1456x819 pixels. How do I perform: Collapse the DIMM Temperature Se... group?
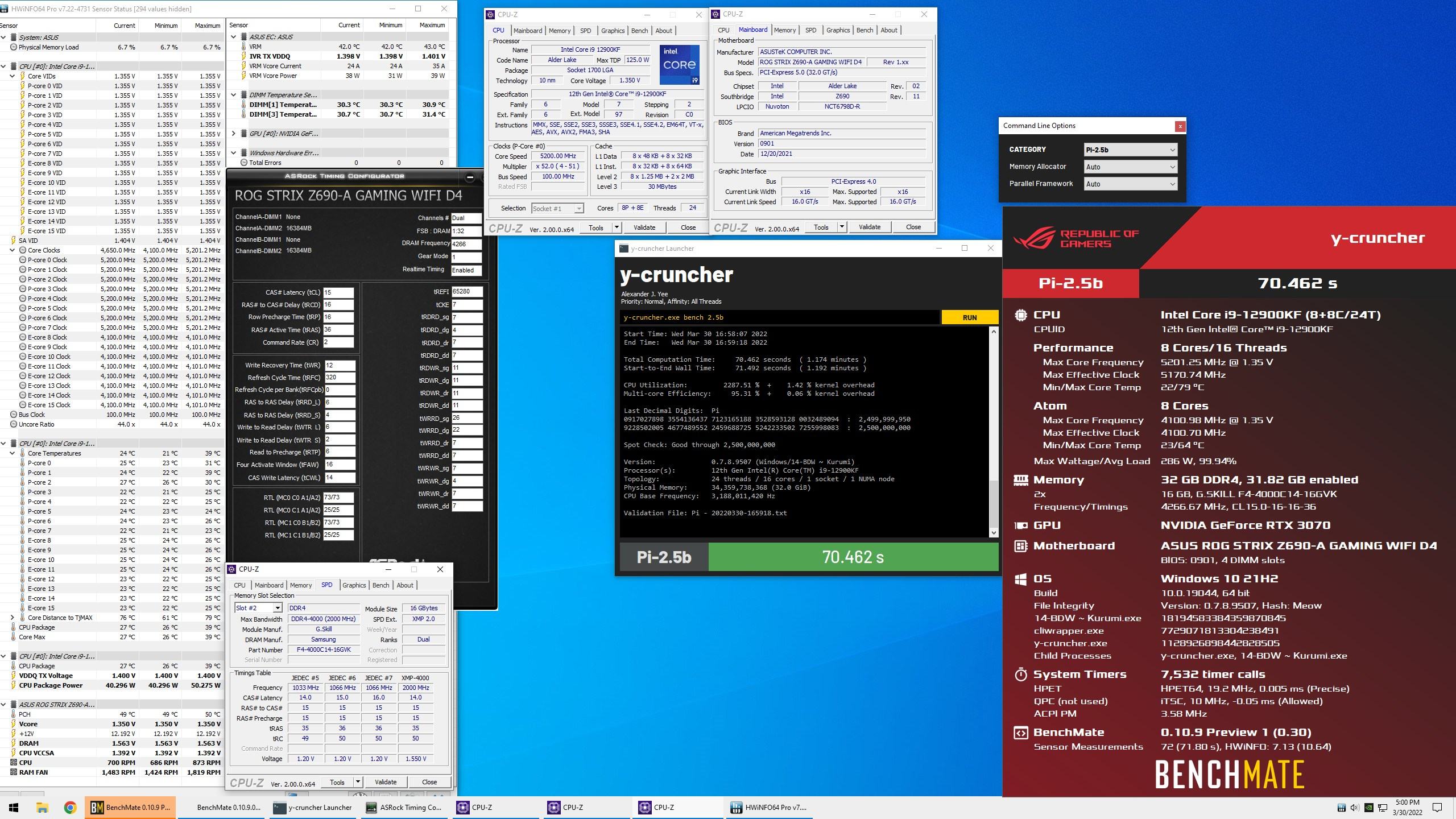(x=233, y=95)
